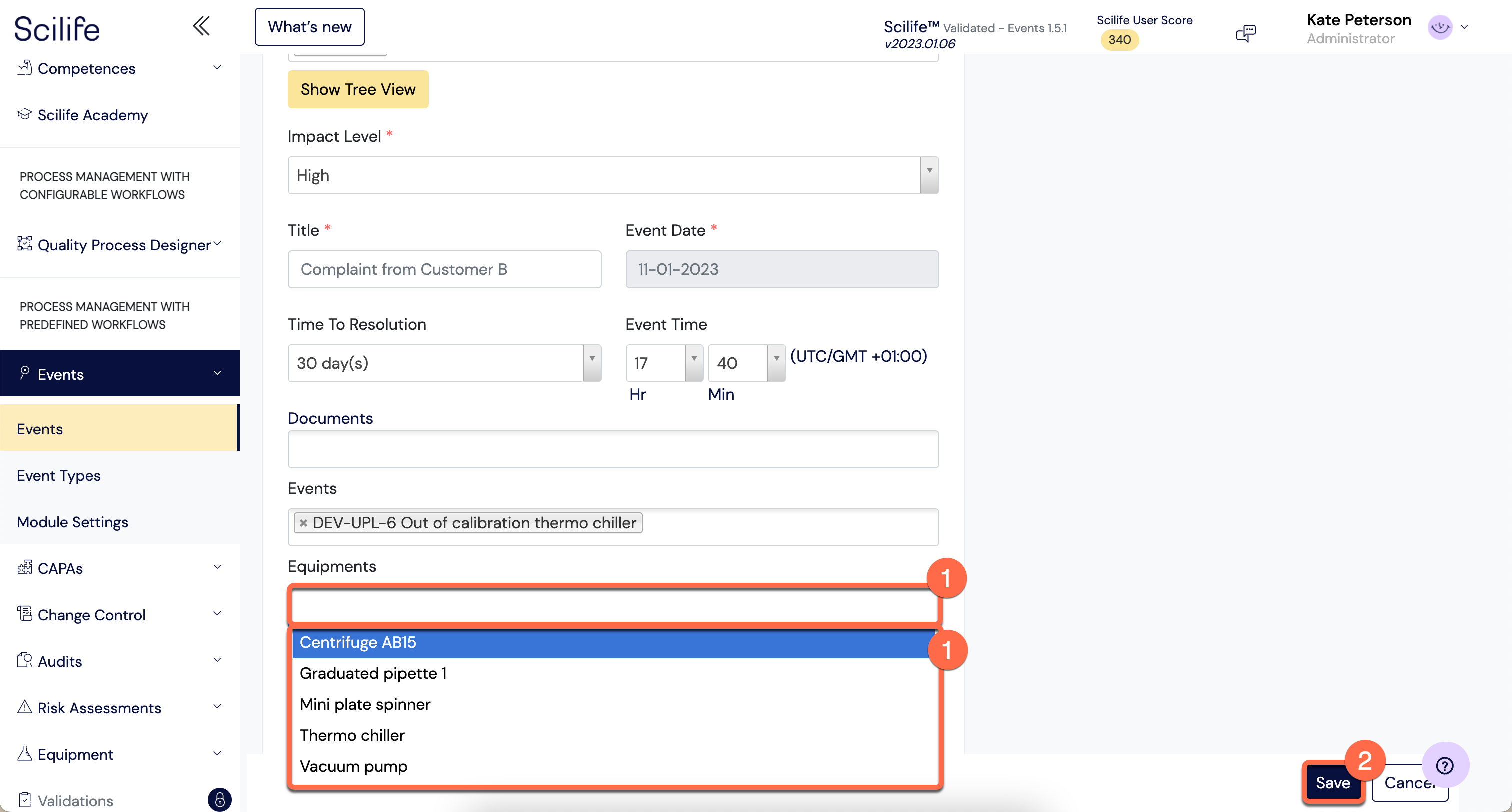Select Thermo chiller option
Image resolution: width=1512 pixels, height=812 pixels.
pyautogui.click(x=614, y=735)
